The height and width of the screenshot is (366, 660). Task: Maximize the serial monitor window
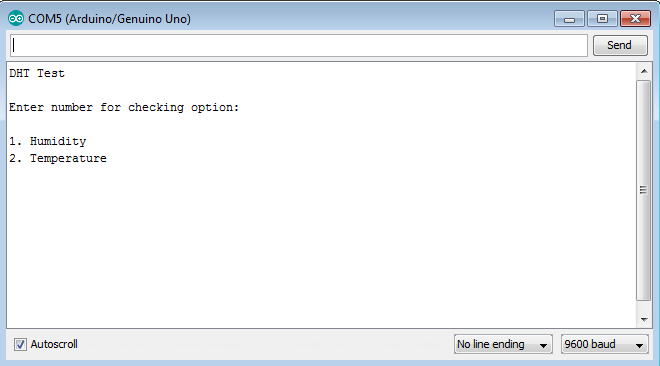(602, 19)
